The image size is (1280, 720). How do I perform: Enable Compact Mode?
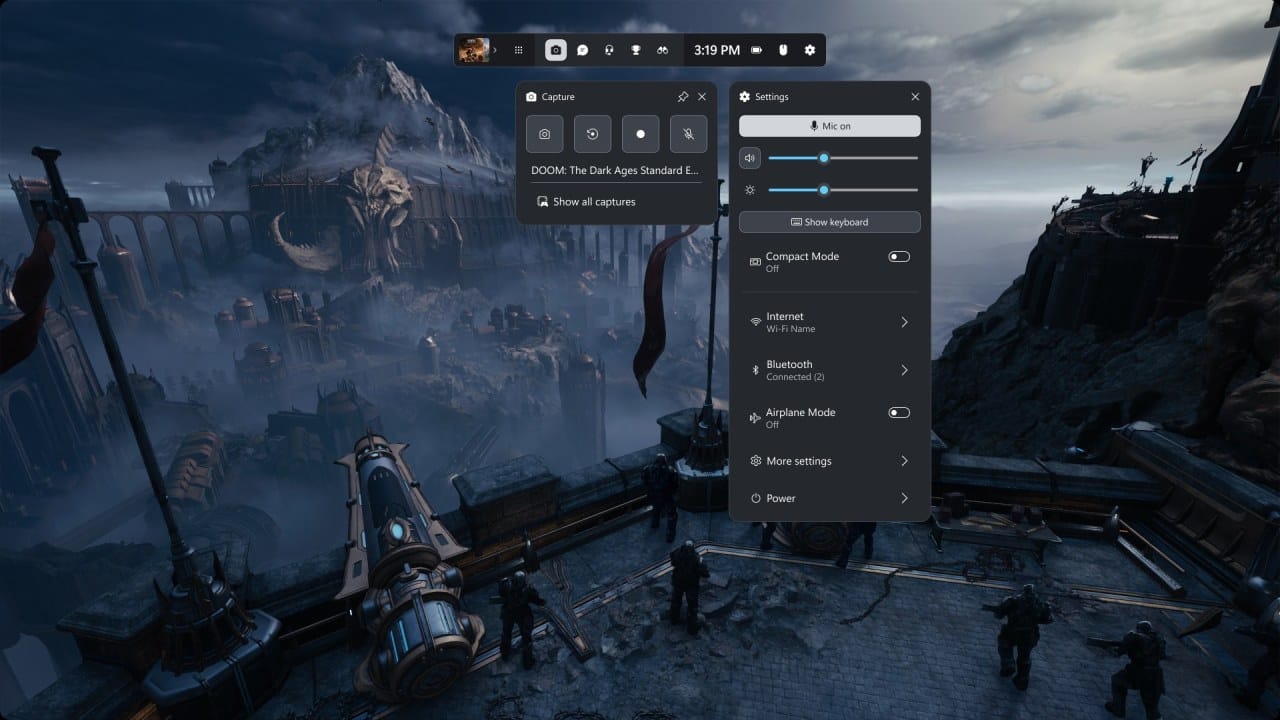[x=898, y=256]
